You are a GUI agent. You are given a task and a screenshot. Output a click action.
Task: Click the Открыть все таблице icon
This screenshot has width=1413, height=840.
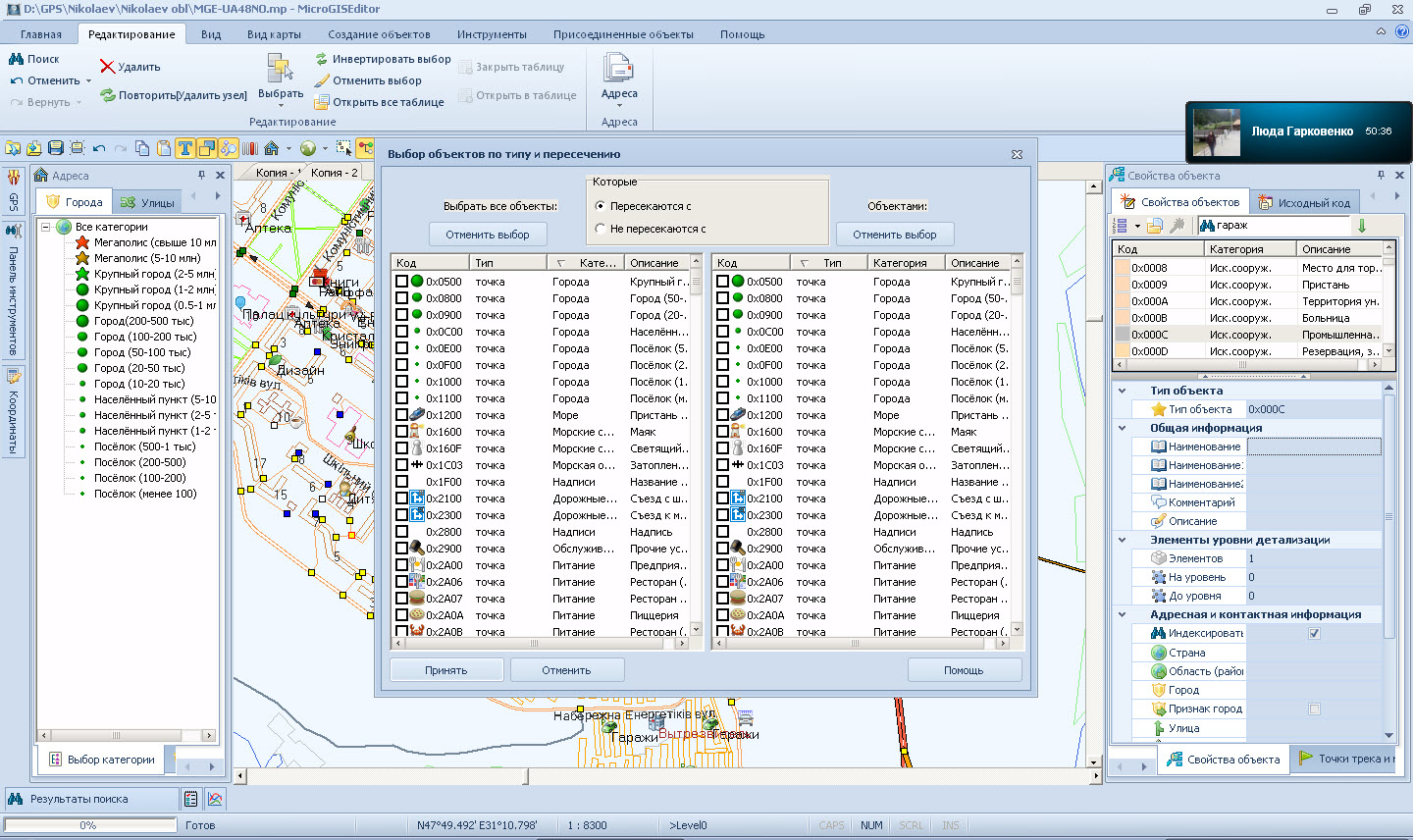coord(321,102)
